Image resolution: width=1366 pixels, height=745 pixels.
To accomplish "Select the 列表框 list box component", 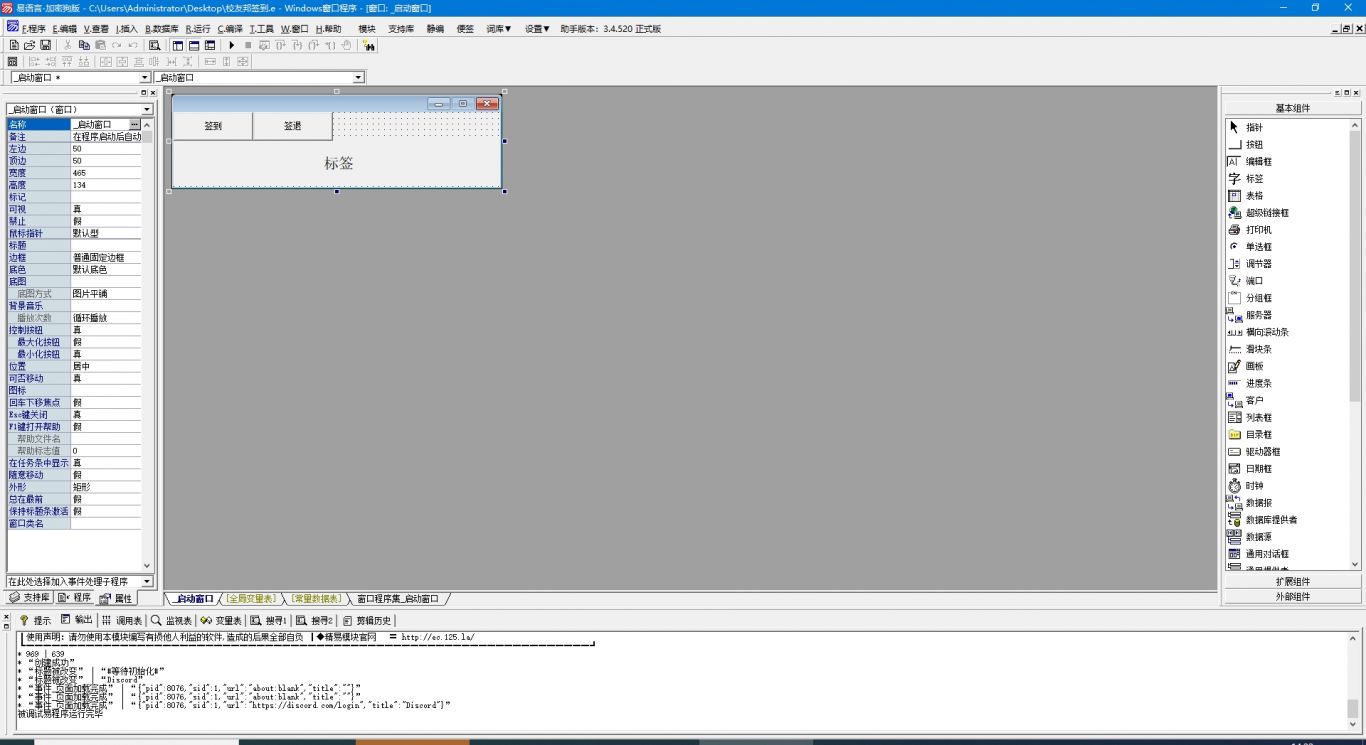I will point(1250,417).
